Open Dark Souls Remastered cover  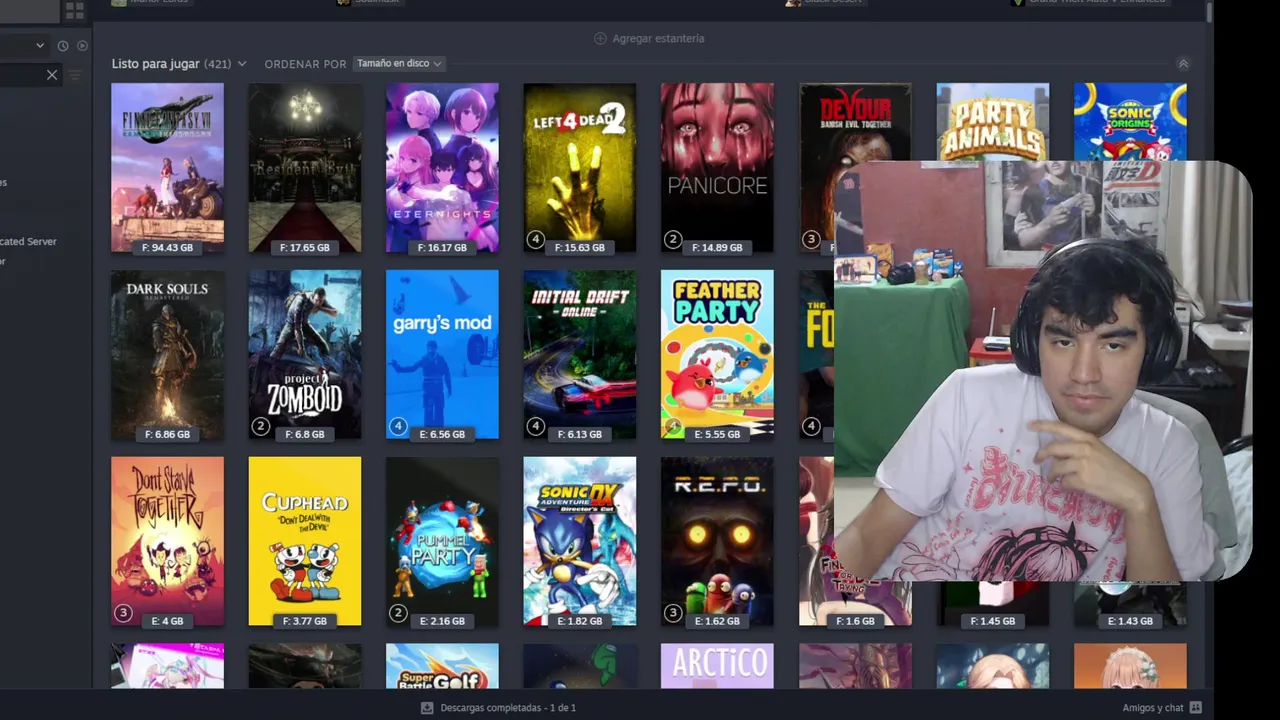[167, 354]
